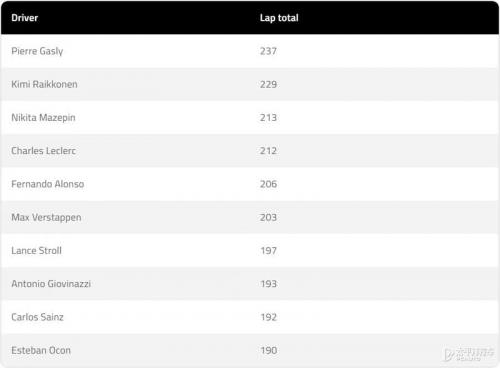
Task: Click Max Verstappen's lap total 203
Action: pos(268,218)
